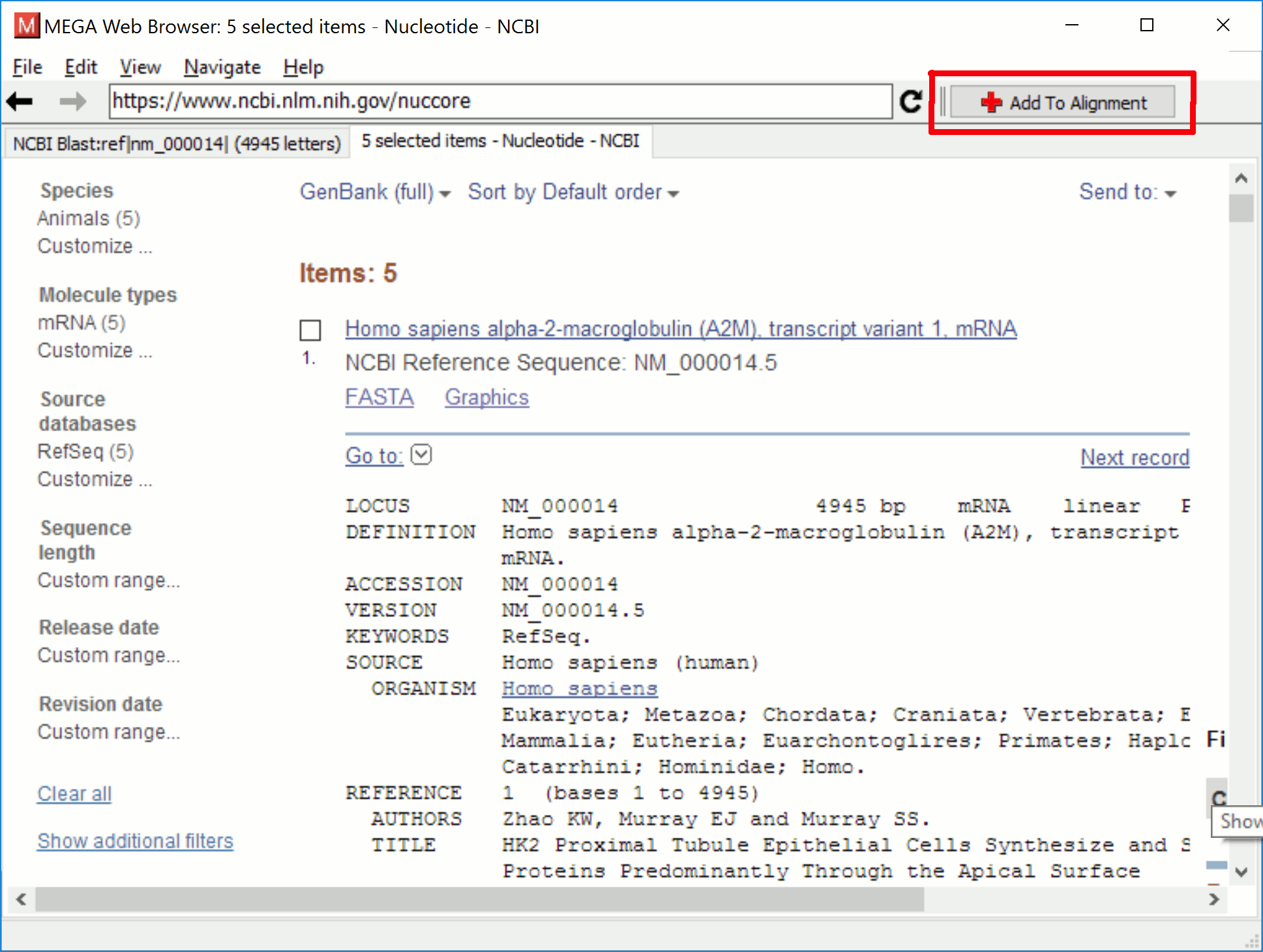Screen dimensions: 1263x952
Task: Maximize the MEGA Web Browser window
Action: coord(1147,25)
